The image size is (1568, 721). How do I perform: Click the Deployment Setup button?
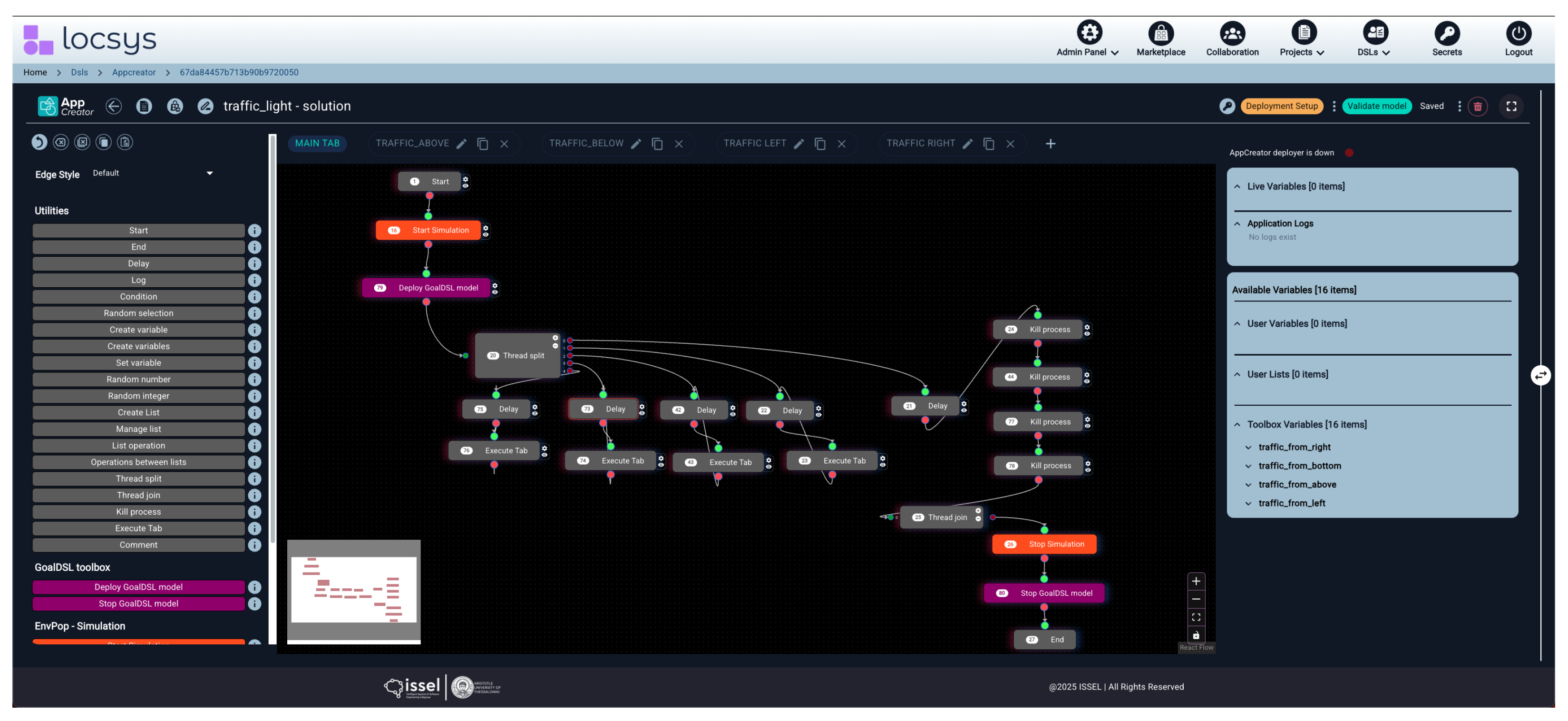tap(1281, 106)
